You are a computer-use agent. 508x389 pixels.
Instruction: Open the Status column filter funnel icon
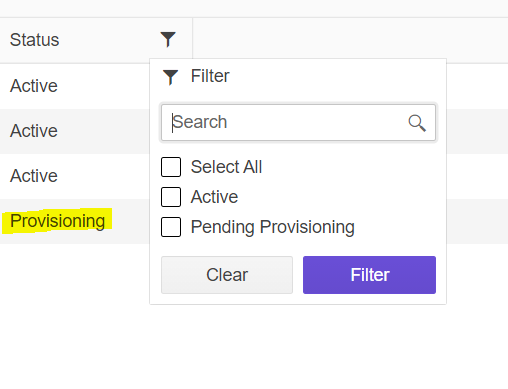168,40
